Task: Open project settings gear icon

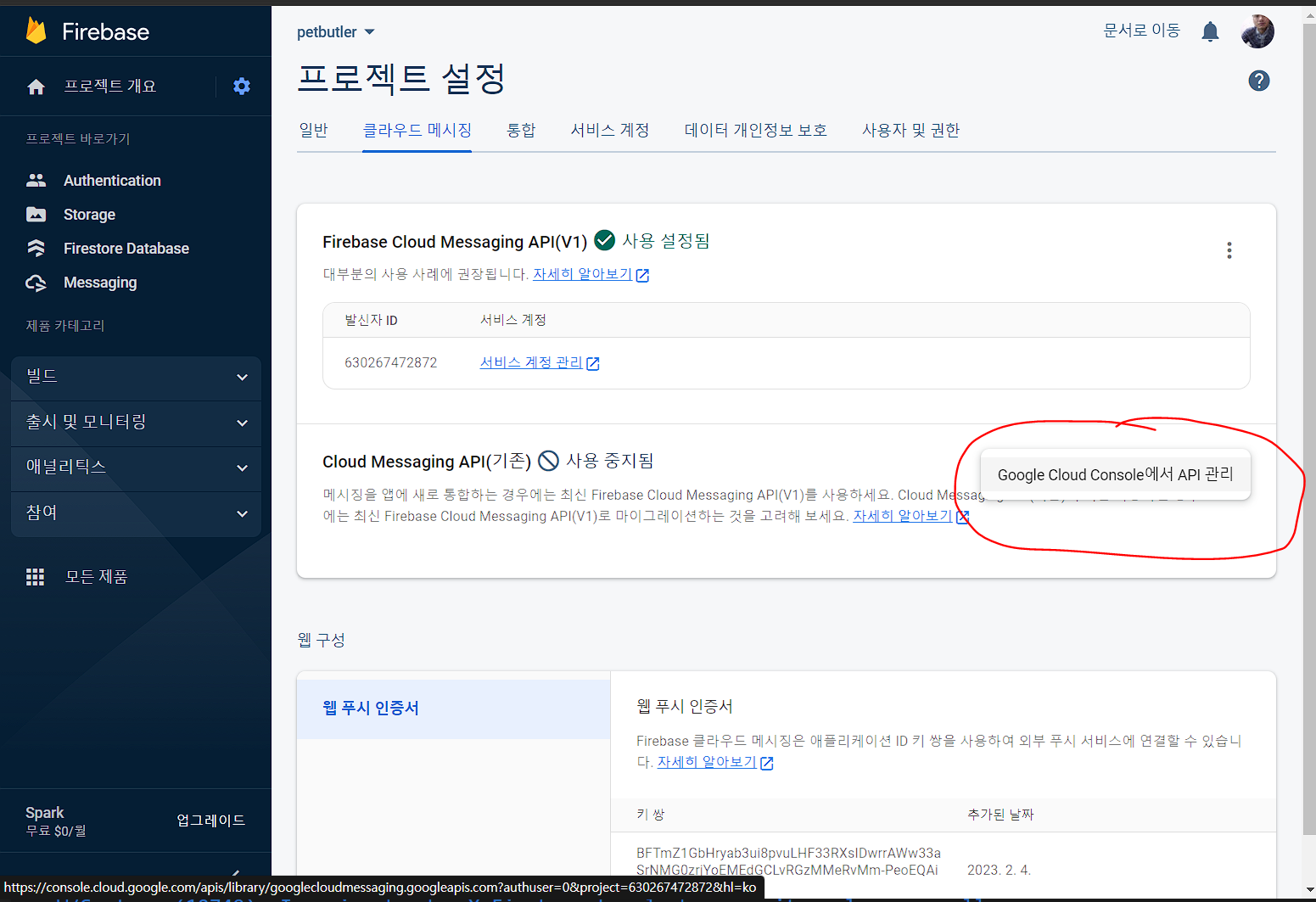Action: click(242, 86)
